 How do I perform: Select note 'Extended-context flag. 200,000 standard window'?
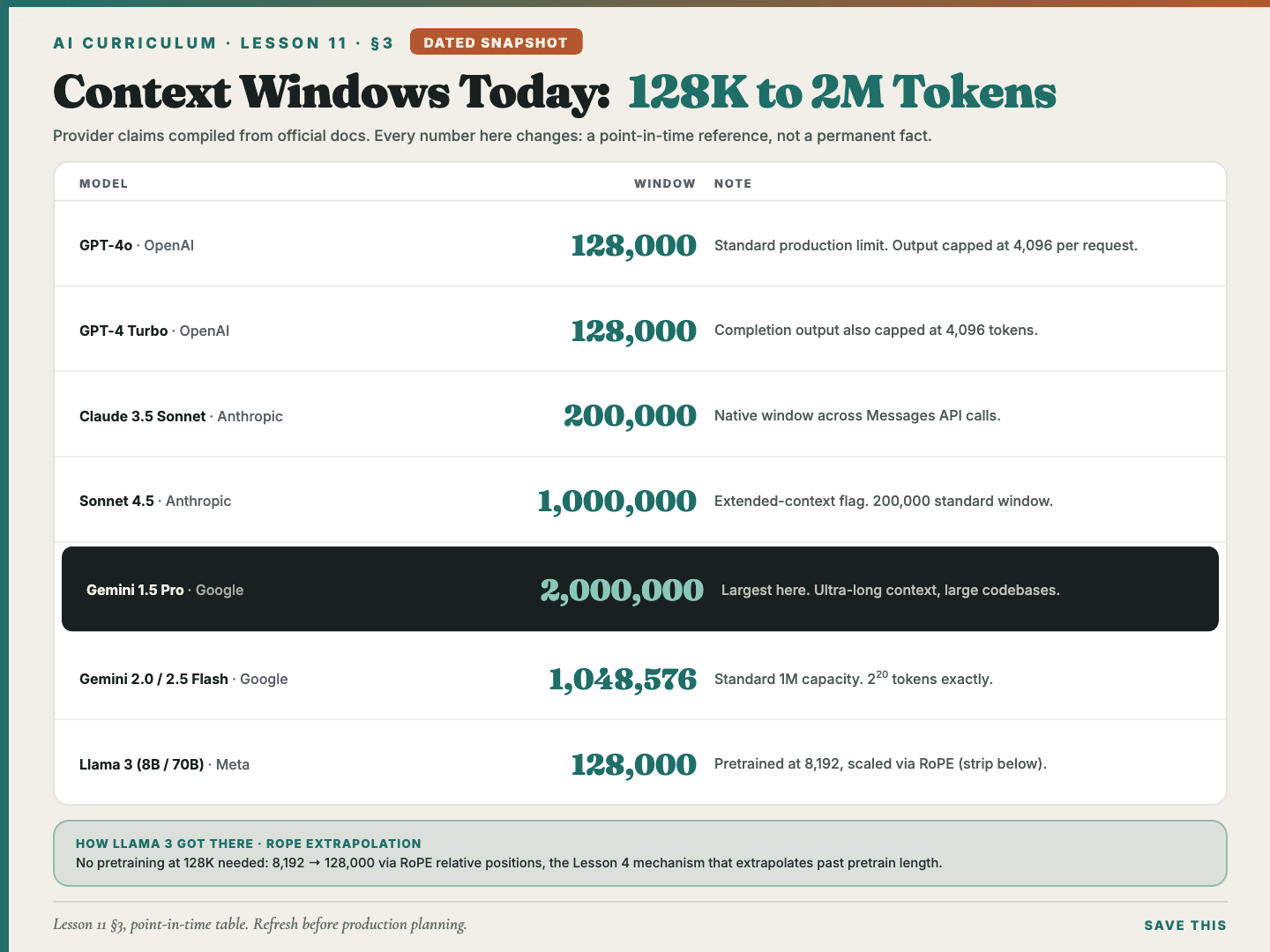(884, 501)
